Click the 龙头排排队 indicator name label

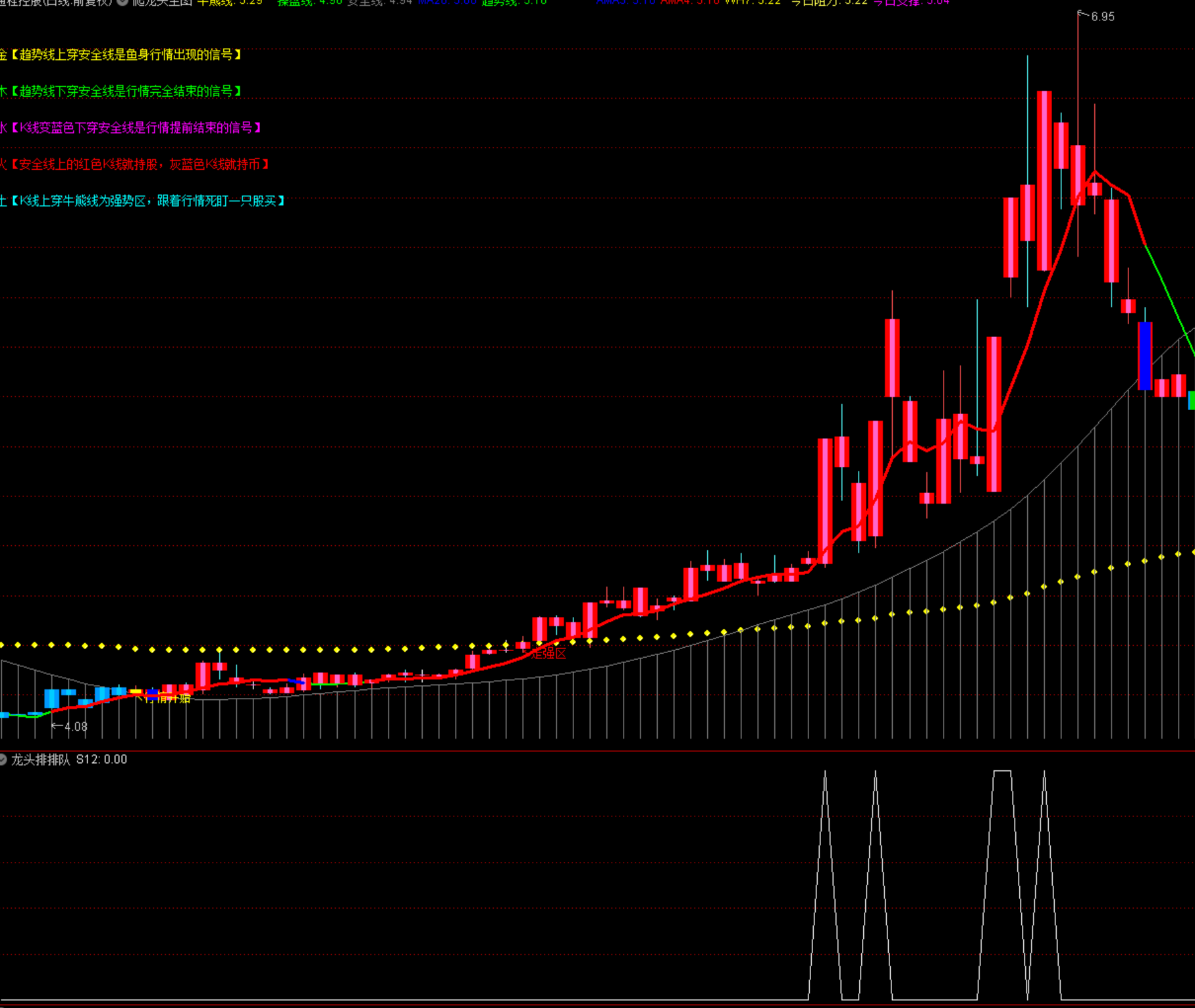coord(40,760)
